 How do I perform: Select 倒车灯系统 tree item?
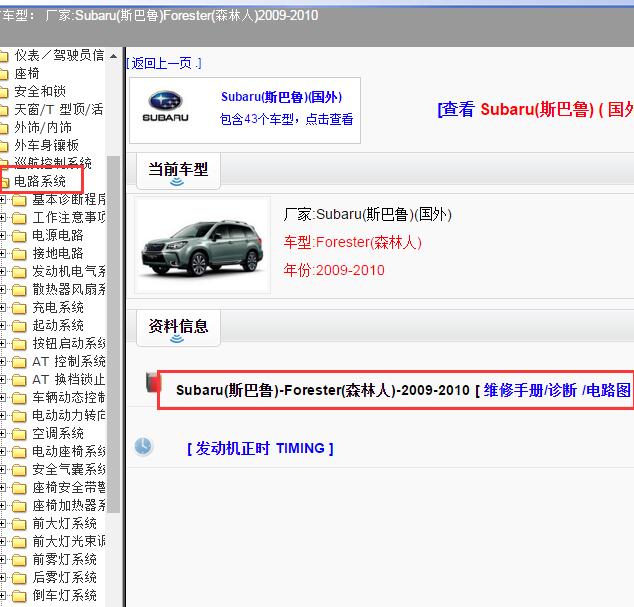point(64,595)
